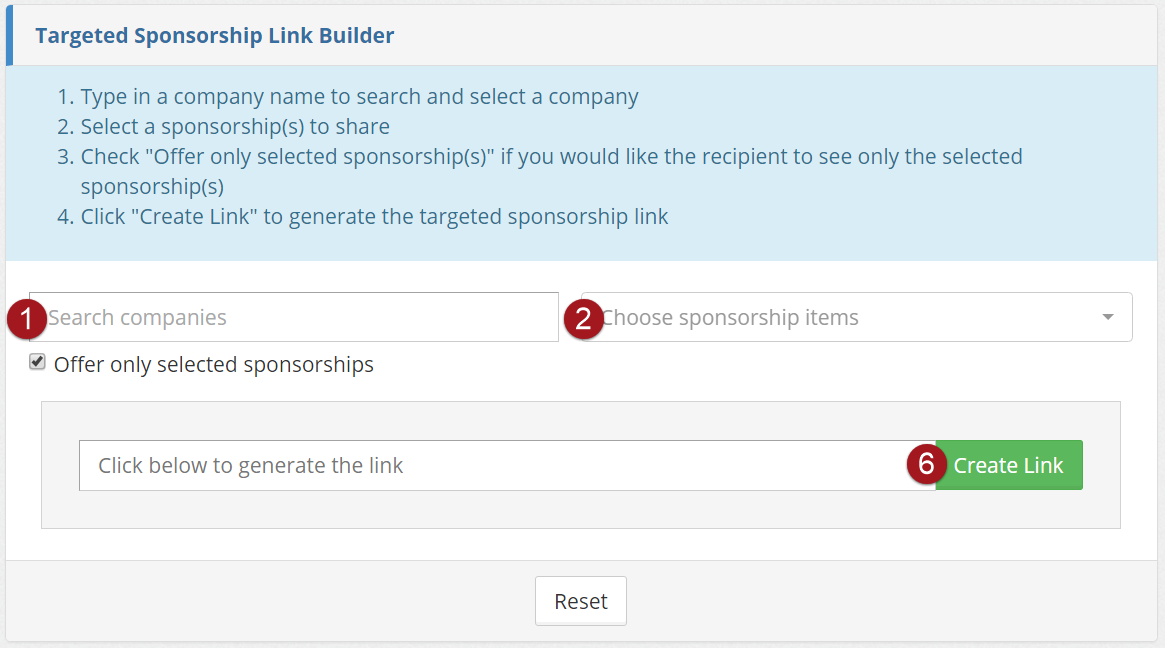Click the red number 6 badge
This screenshot has width=1165, height=648.
coord(927,465)
